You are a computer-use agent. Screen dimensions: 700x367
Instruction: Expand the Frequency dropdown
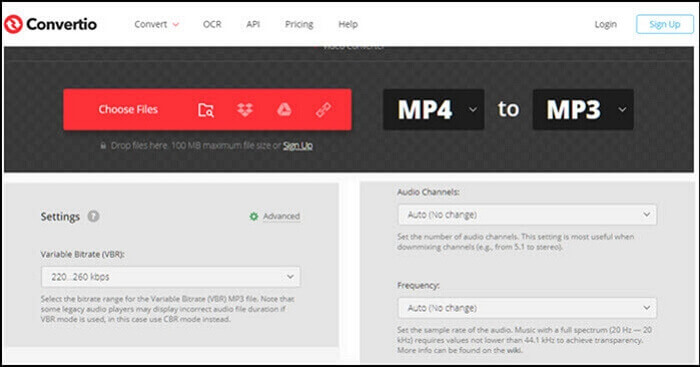tap(527, 308)
